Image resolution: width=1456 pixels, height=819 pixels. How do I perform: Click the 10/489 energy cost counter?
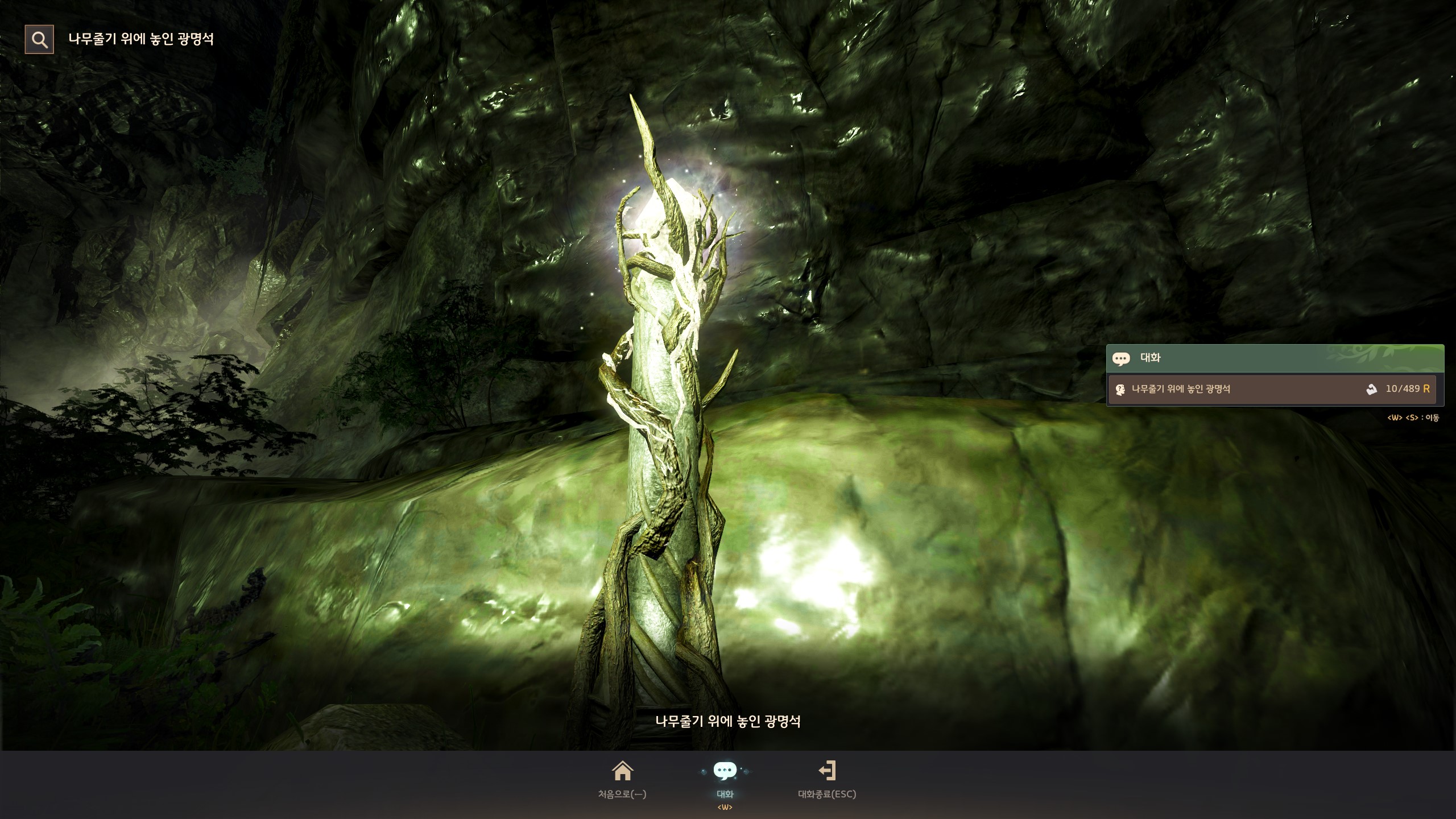point(1403,389)
